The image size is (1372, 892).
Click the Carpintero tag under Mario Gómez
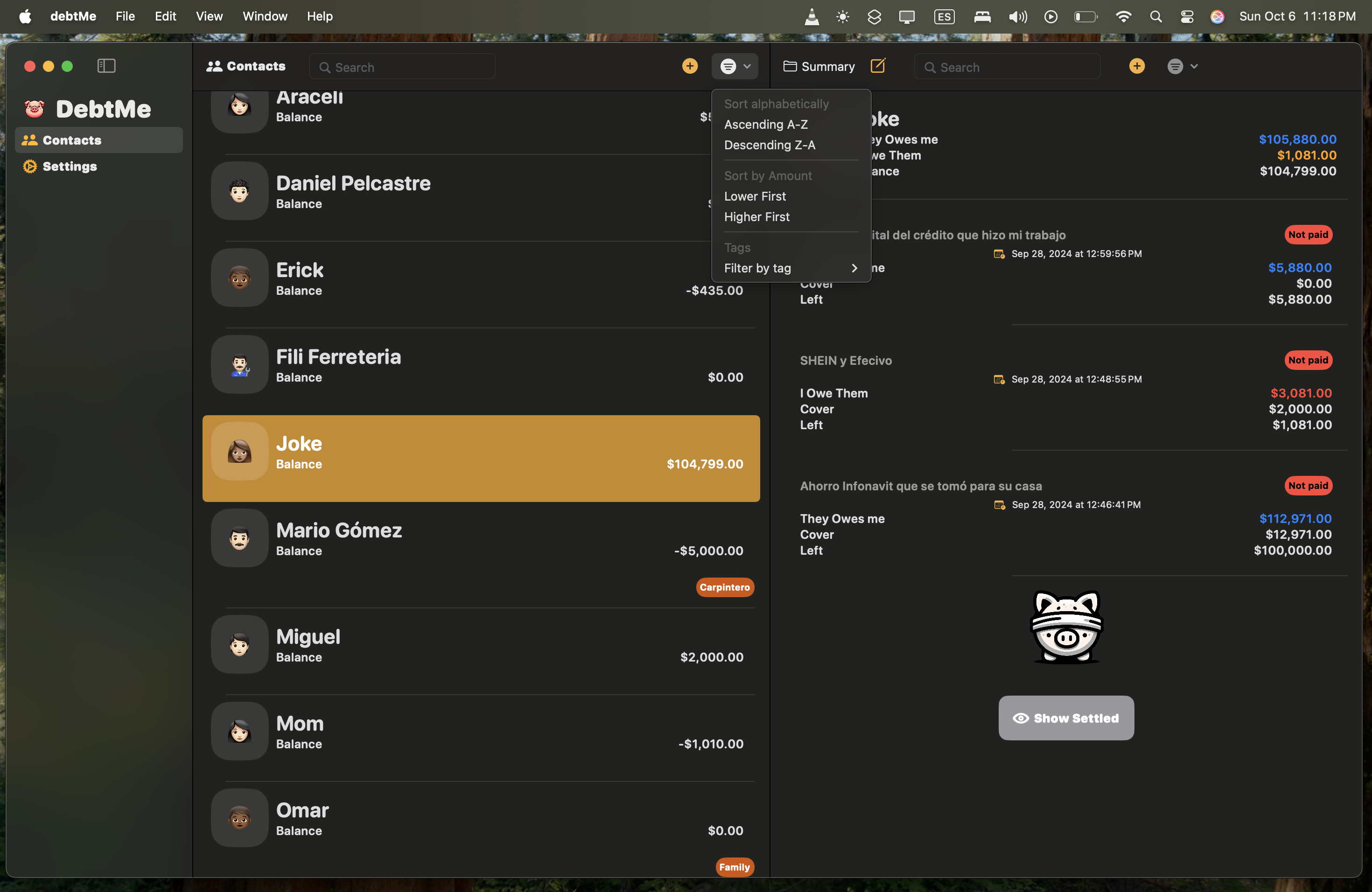pyautogui.click(x=725, y=587)
